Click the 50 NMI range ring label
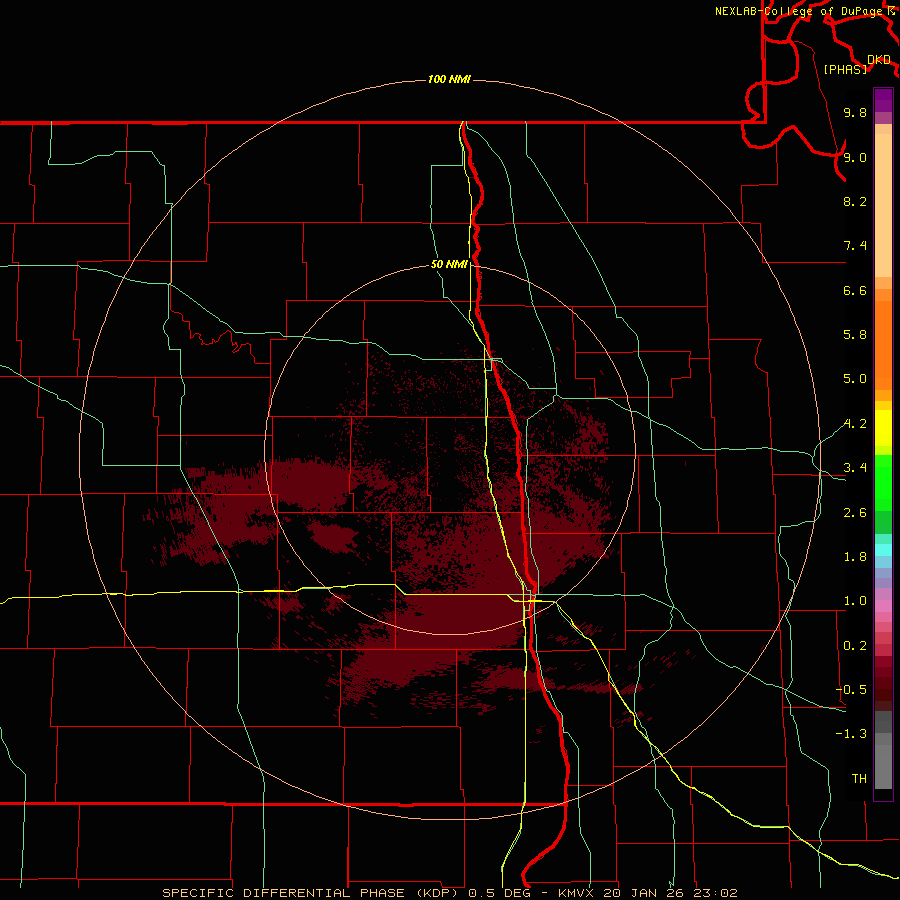900x900 pixels. pyautogui.click(x=449, y=264)
